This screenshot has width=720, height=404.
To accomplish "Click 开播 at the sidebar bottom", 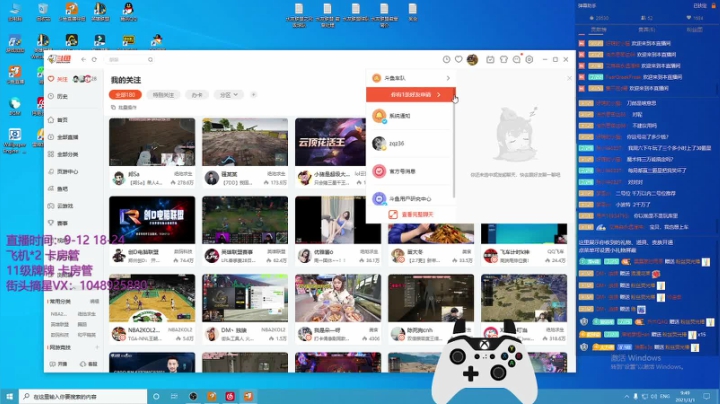I will click(x=59, y=364).
